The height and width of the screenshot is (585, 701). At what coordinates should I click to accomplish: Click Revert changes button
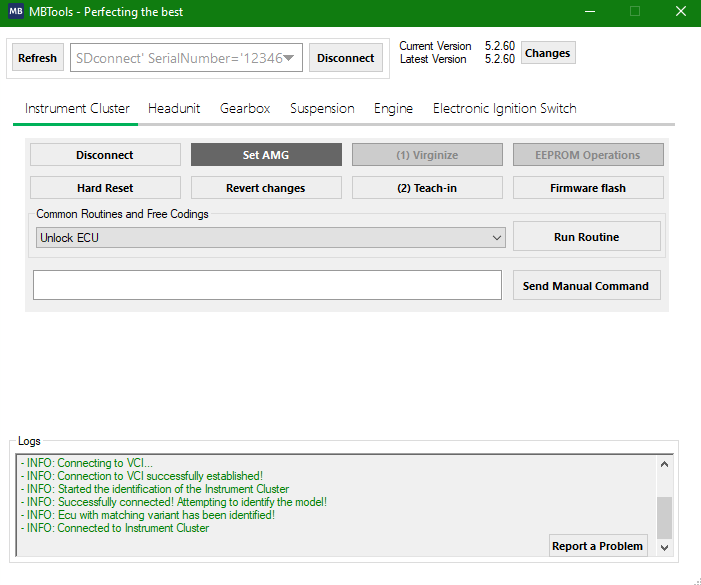coord(266,188)
